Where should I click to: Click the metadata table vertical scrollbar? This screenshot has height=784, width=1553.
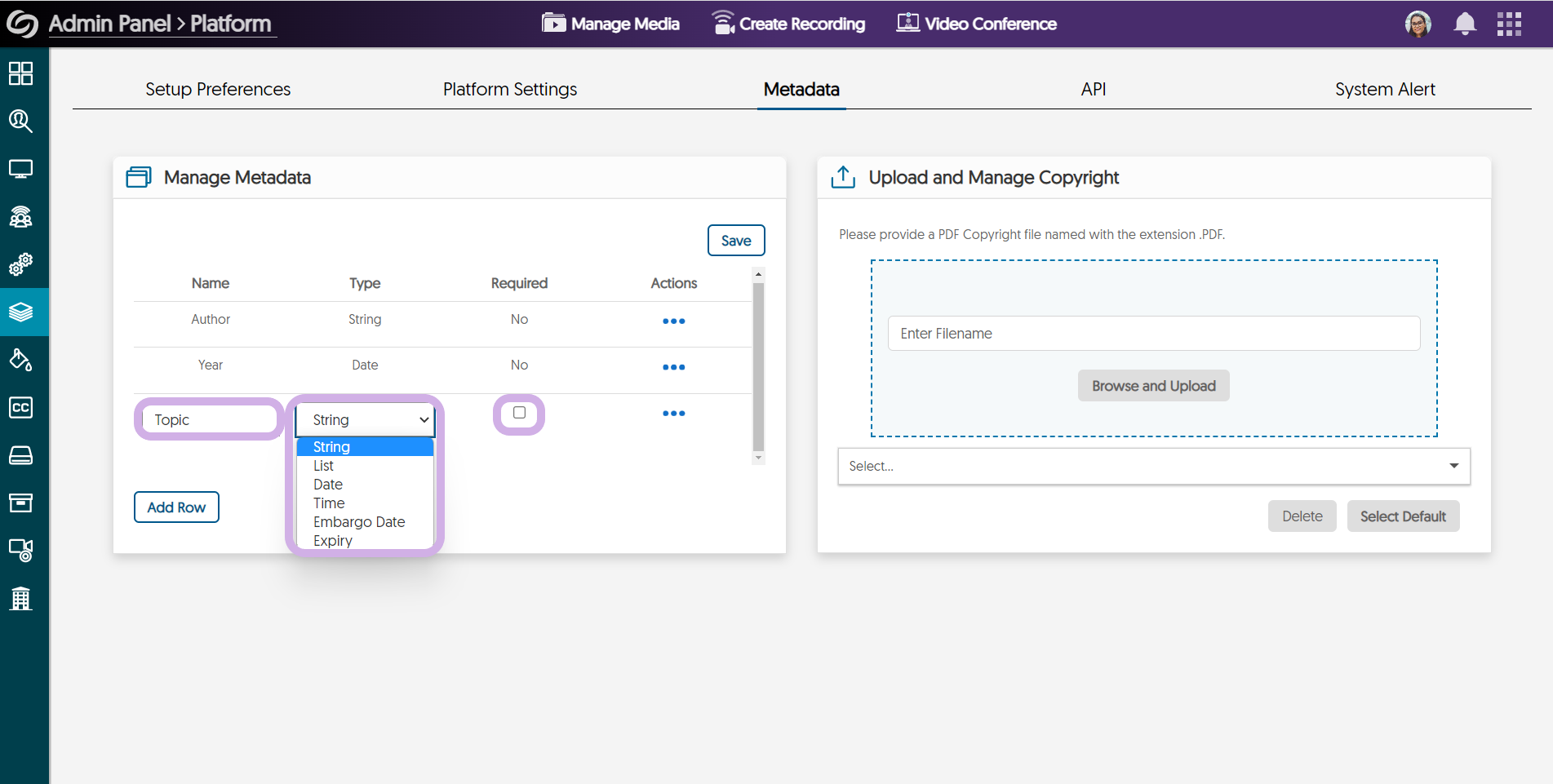[x=758, y=366]
